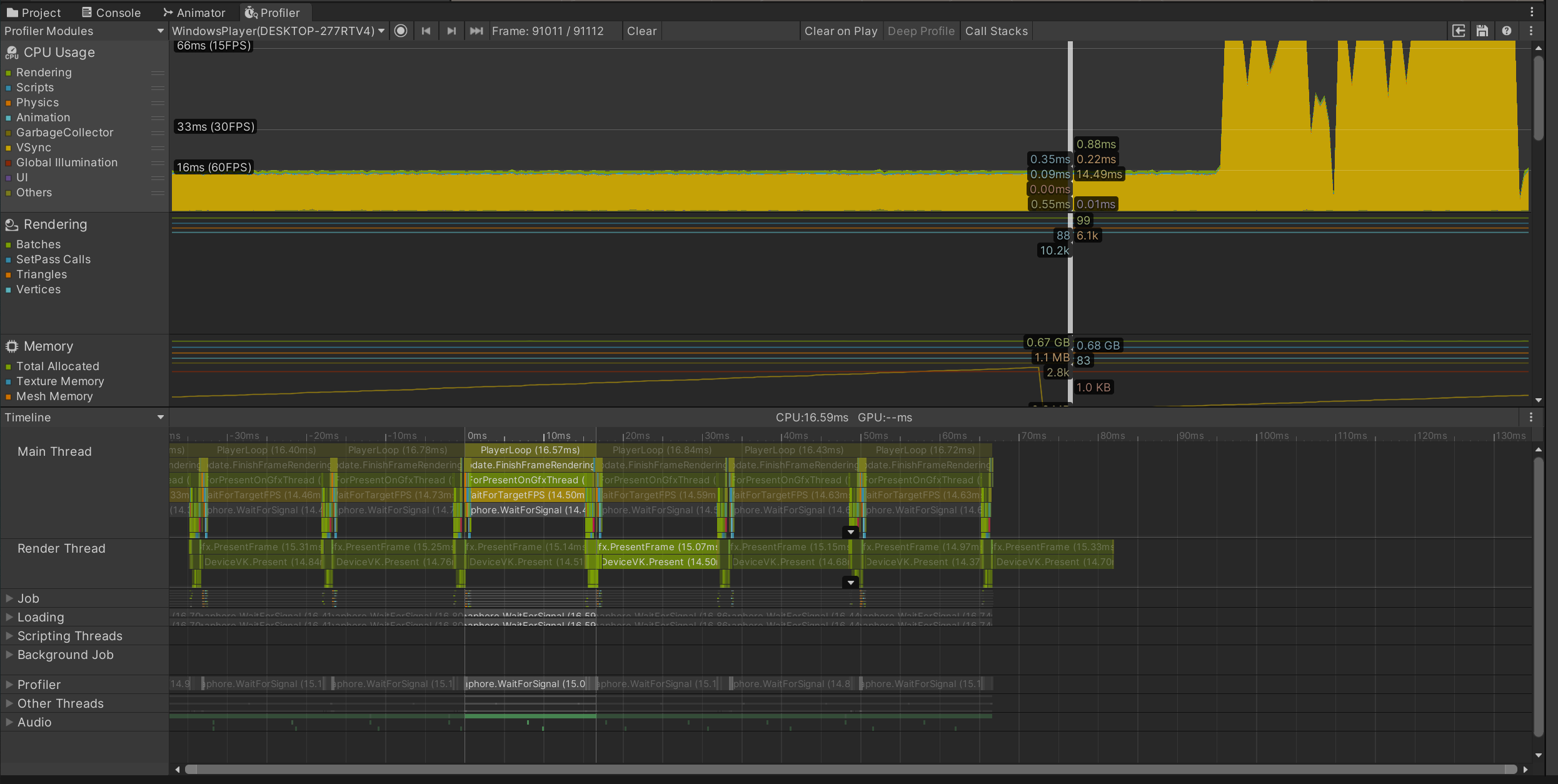Viewport: 1558px width, 784px height.
Task: Step to previous frame
Action: coord(426,31)
